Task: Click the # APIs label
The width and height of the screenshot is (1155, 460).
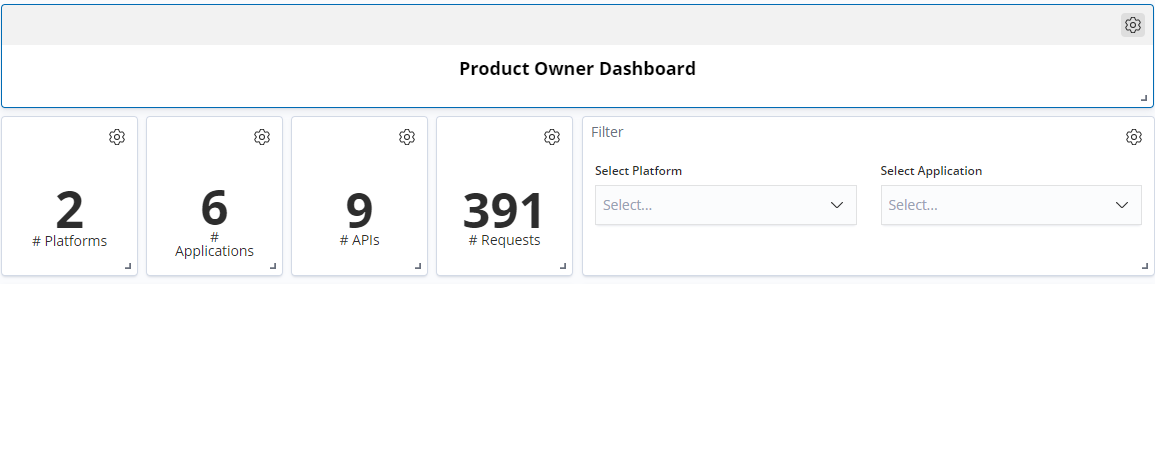Action: tap(359, 240)
